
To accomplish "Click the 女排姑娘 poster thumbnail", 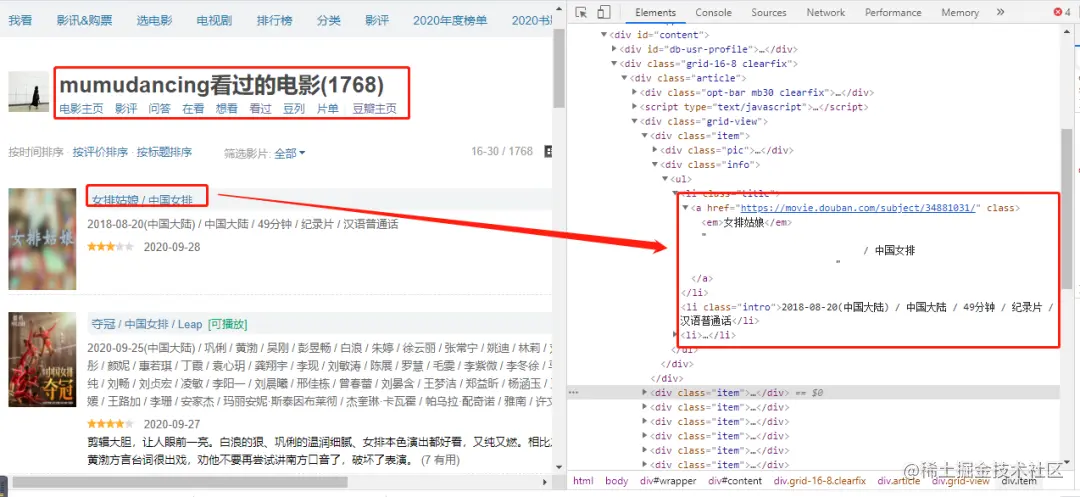I will tap(42, 239).
